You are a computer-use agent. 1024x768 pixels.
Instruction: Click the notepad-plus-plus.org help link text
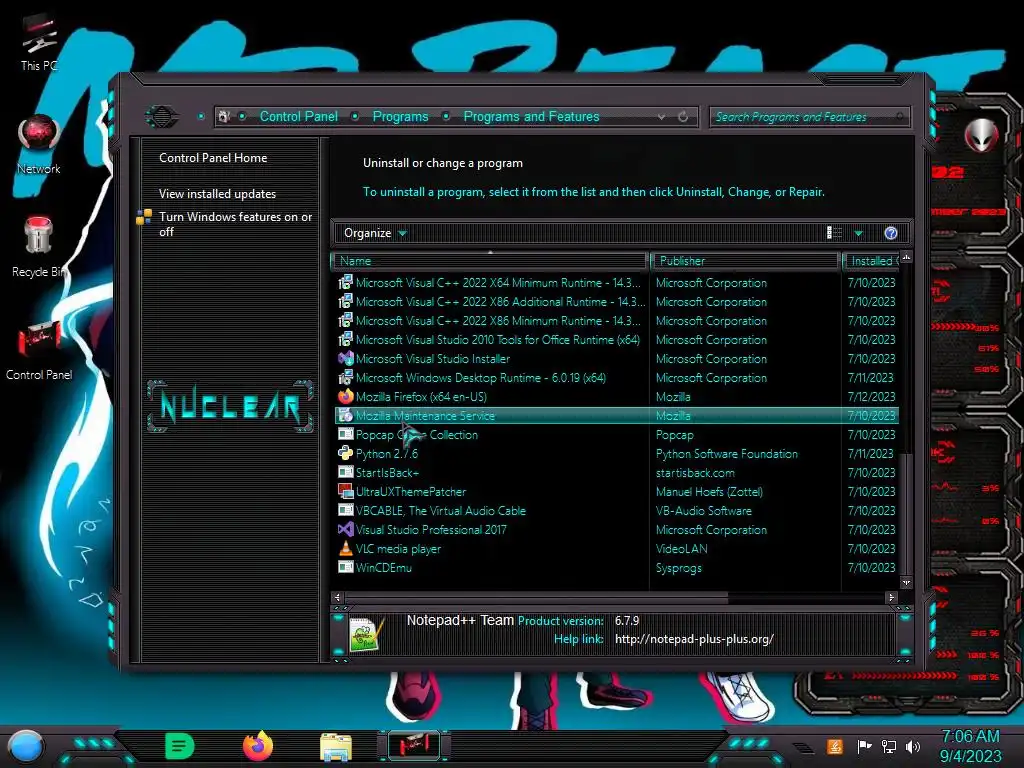click(694, 639)
